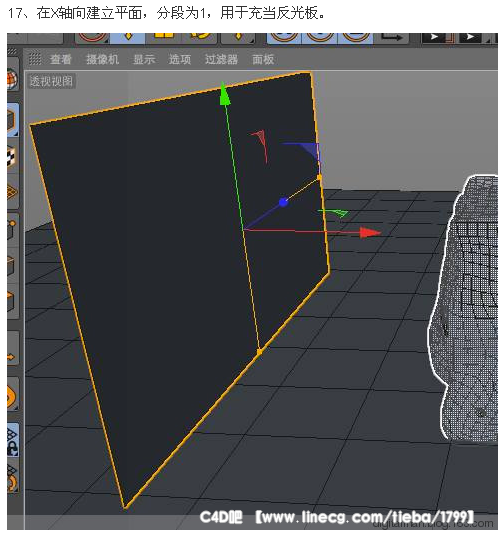This screenshot has width=500, height=534.
Task: Toggle the Y-axis lock button
Action: 320,37
